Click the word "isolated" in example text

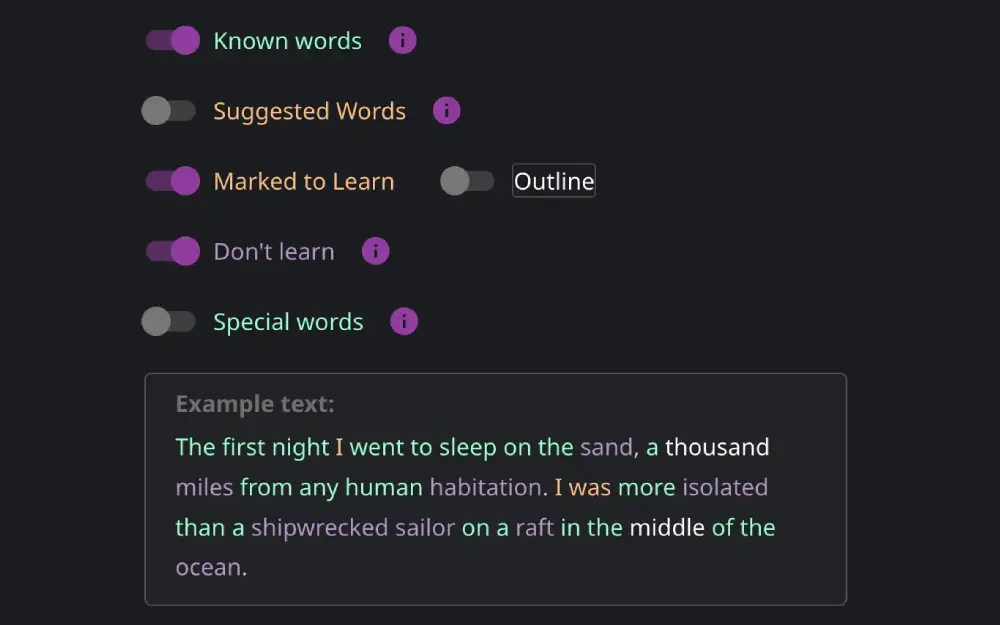[x=725, y=487]
